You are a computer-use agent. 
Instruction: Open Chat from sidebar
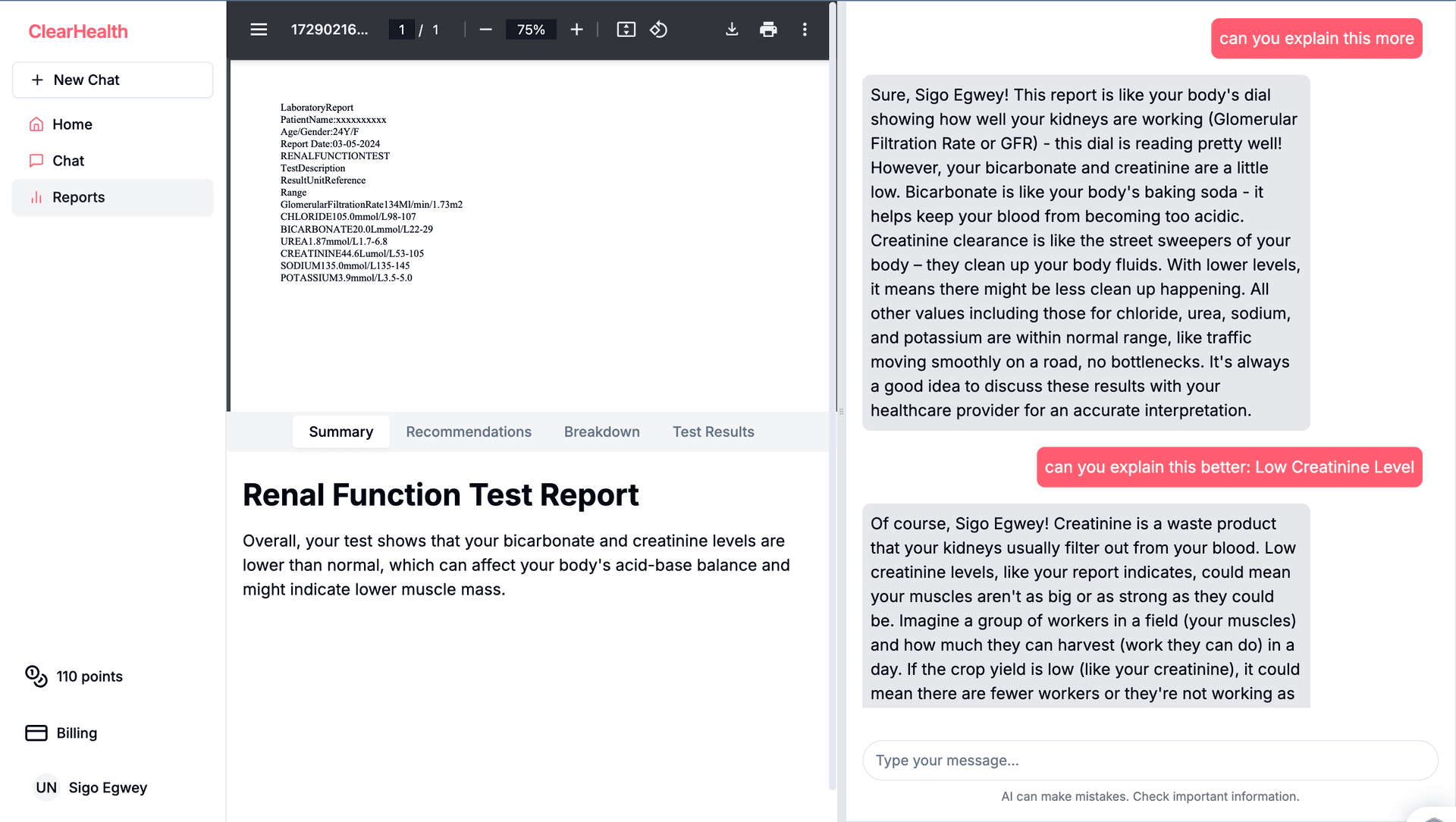[112, 161]
